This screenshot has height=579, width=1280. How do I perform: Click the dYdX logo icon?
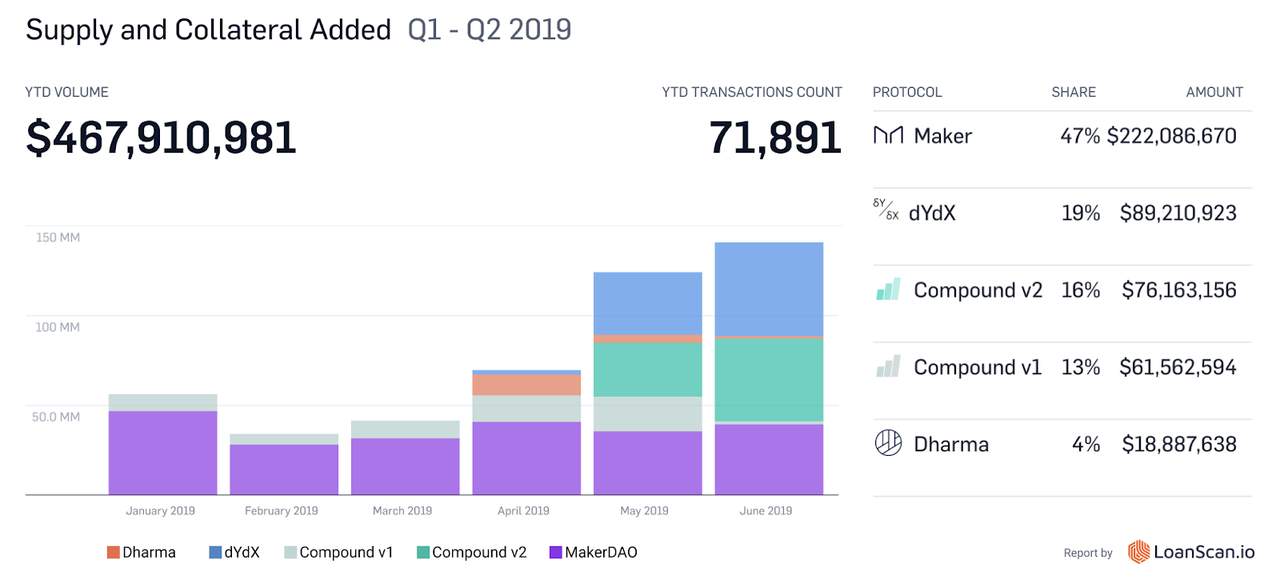coord(886,209)
